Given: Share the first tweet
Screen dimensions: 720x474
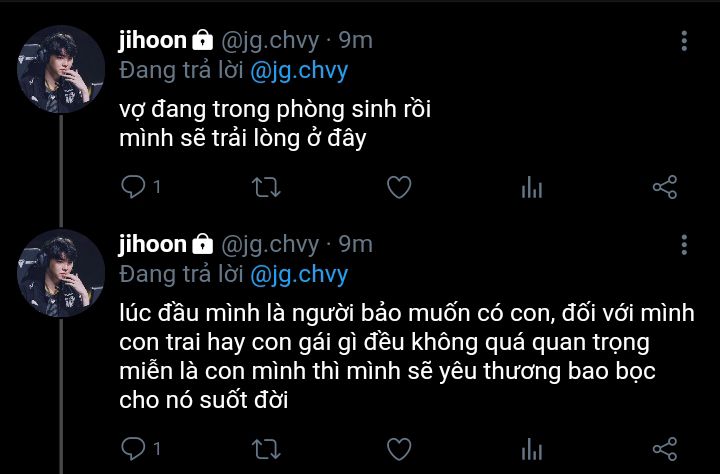Looking at the screenshot, I should pyautogui.click(x=664, y=187).
